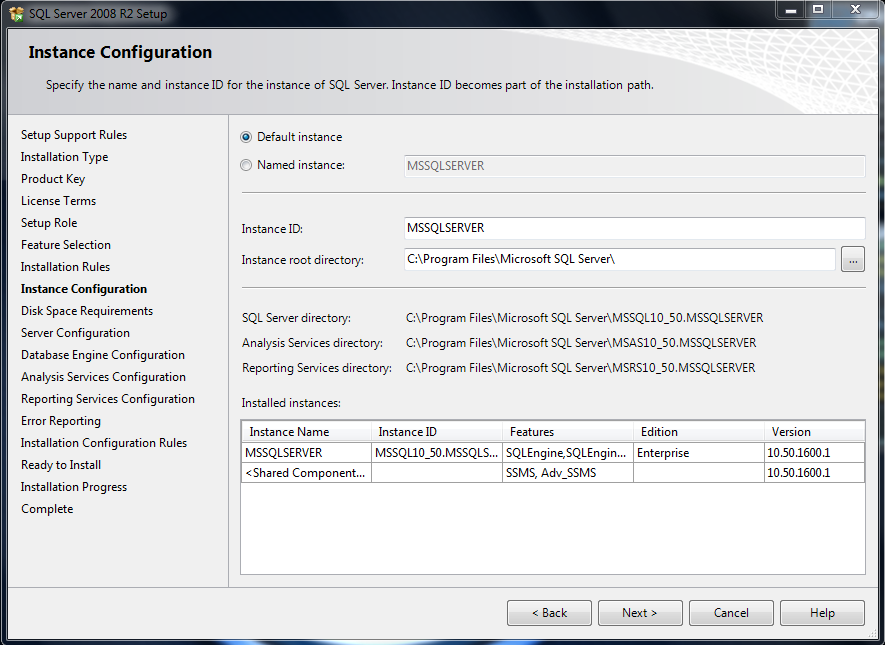This screenshot has height=645, width=885.
Task: Click the Product Key step
Action: pyautogui.click(x=53, y=179)
